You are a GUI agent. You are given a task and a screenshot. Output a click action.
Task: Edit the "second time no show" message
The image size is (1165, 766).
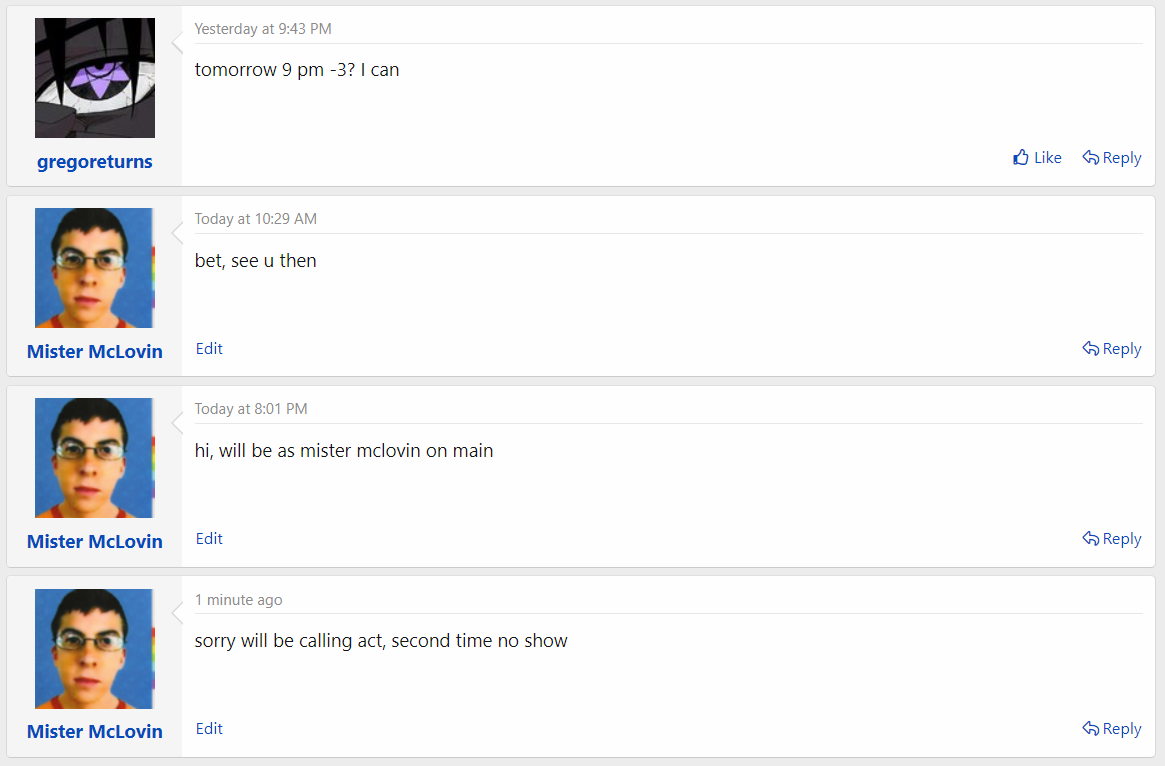209,729
